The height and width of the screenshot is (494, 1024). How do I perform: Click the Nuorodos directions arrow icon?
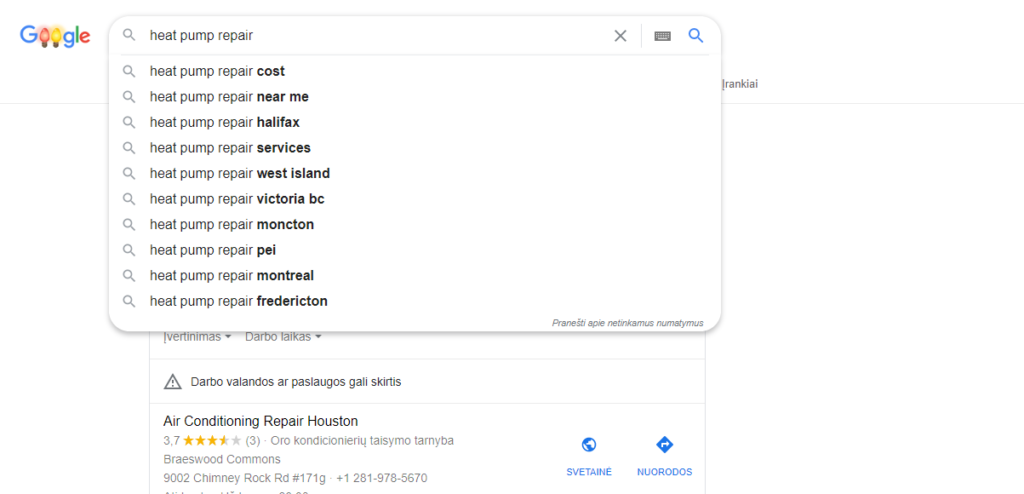tap(664, 445)
